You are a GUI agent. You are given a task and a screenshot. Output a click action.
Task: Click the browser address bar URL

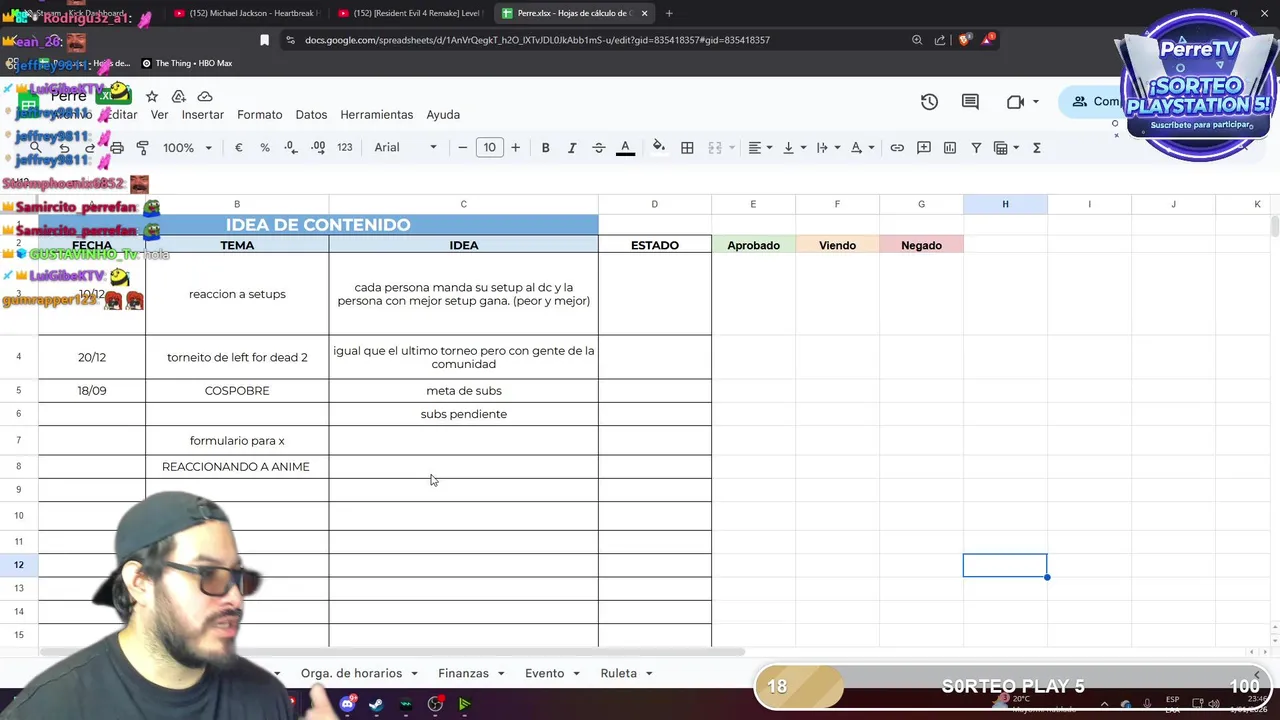coord(537,40)
